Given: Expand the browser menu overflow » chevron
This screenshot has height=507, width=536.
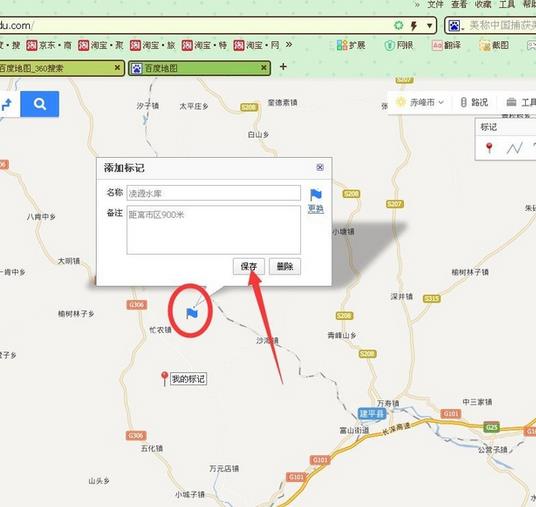Looking at the screenshot, I should coord(417,5).
